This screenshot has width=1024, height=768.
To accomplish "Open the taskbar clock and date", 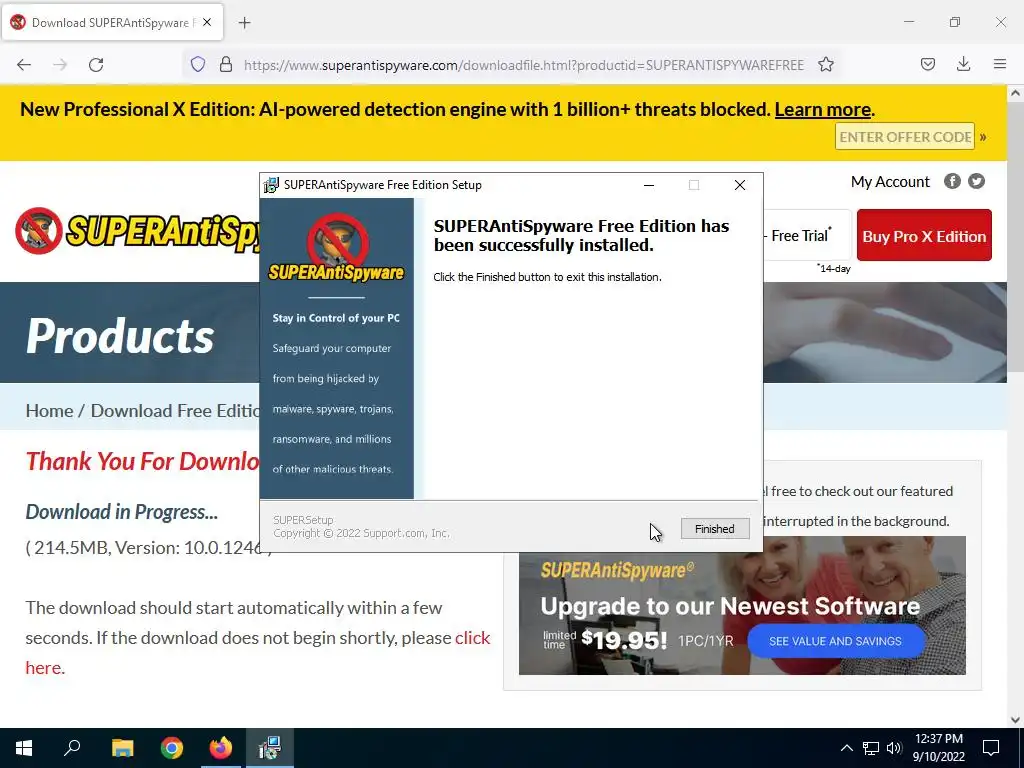I will (x=938, y=748).
